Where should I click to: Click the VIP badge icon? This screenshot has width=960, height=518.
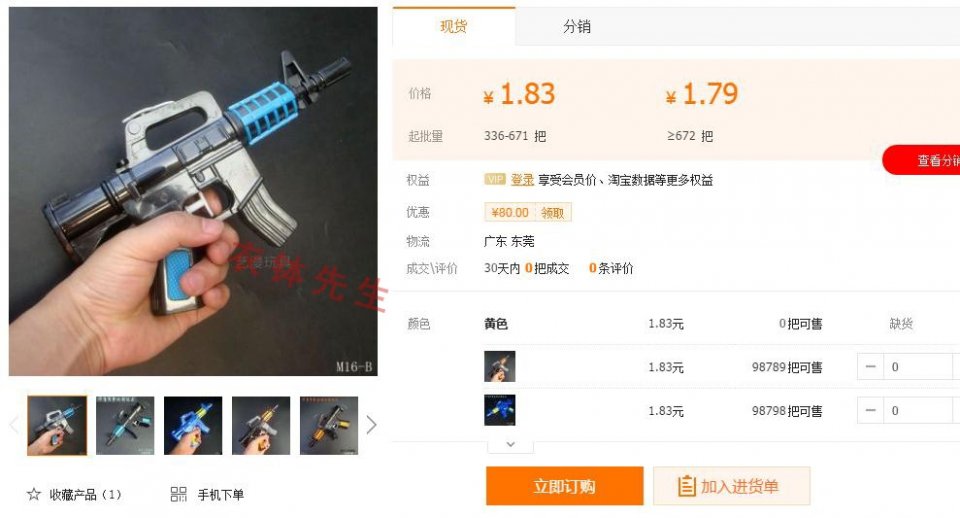495,179
